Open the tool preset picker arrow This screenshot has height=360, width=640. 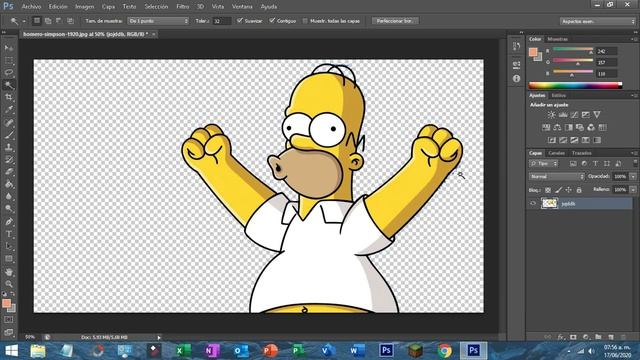[x=24, y=21]
